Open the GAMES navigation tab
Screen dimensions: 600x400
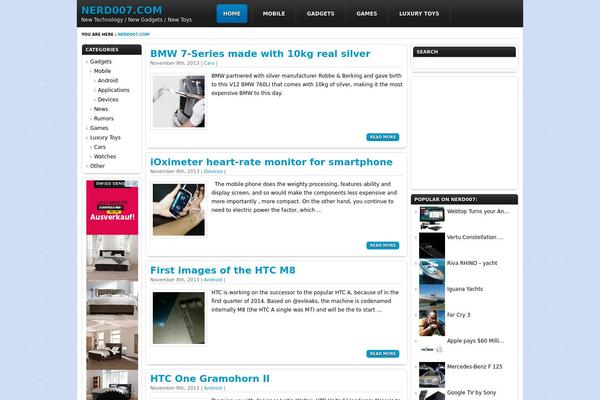[x=367, y=14]
